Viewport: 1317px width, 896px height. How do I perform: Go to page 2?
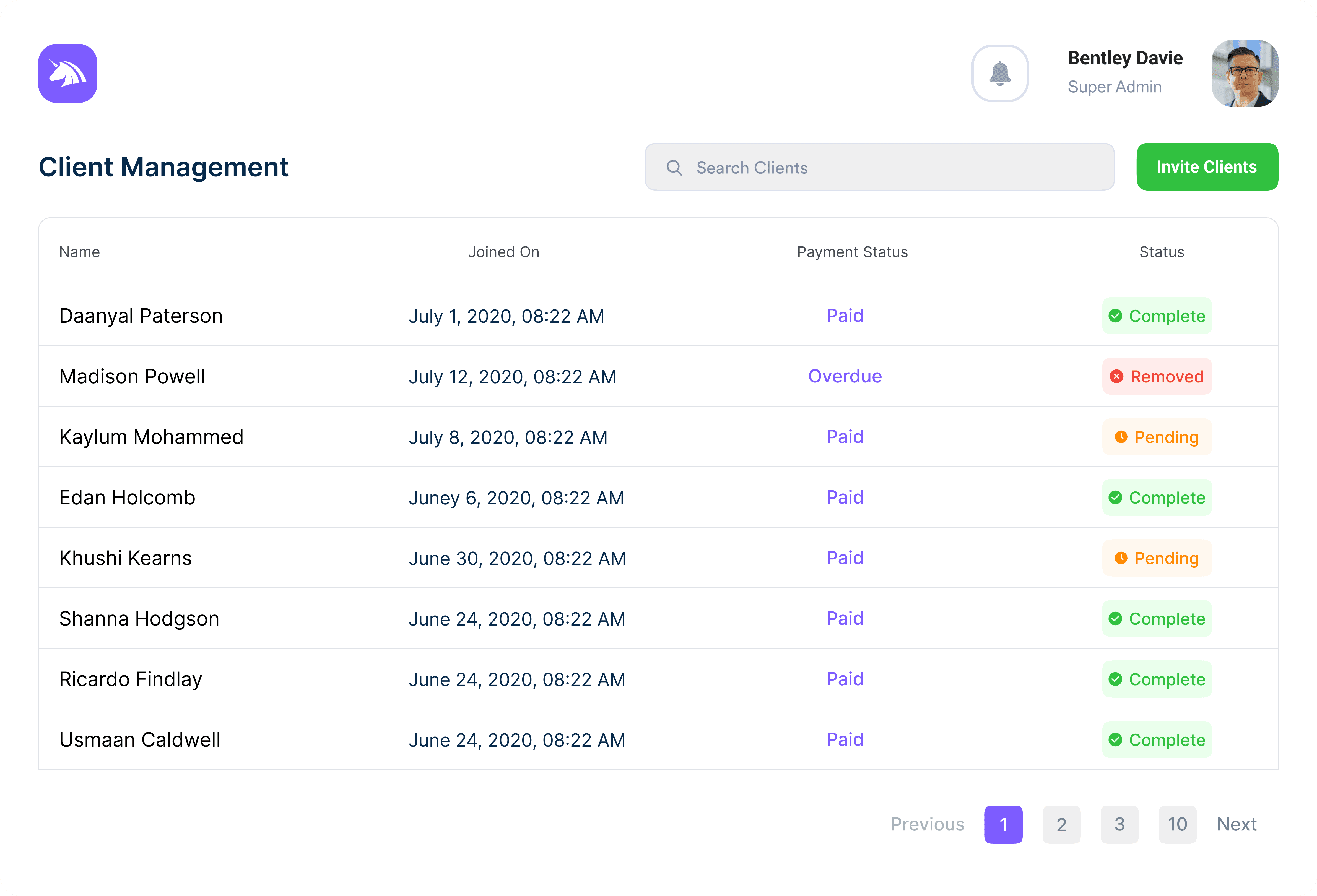click(1061, 824)
